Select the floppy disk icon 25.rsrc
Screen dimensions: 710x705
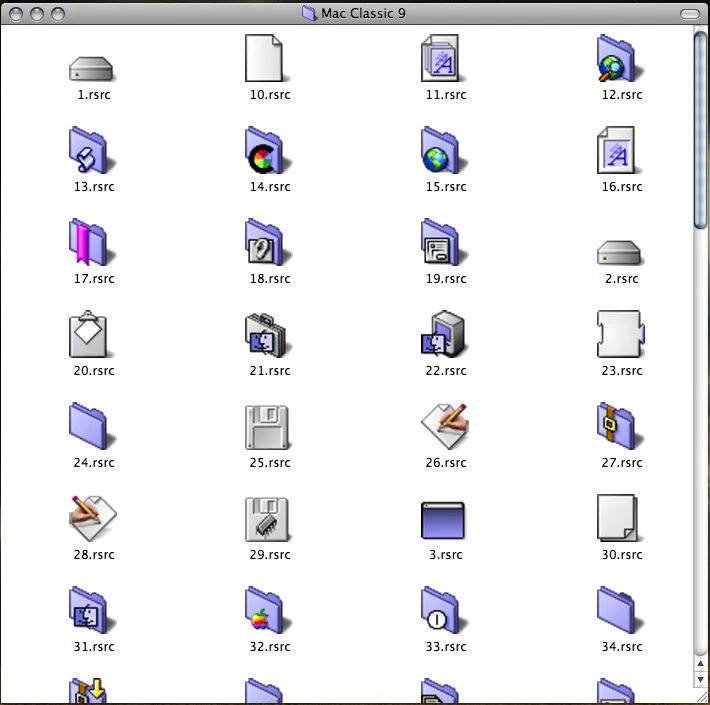point(267,427)
